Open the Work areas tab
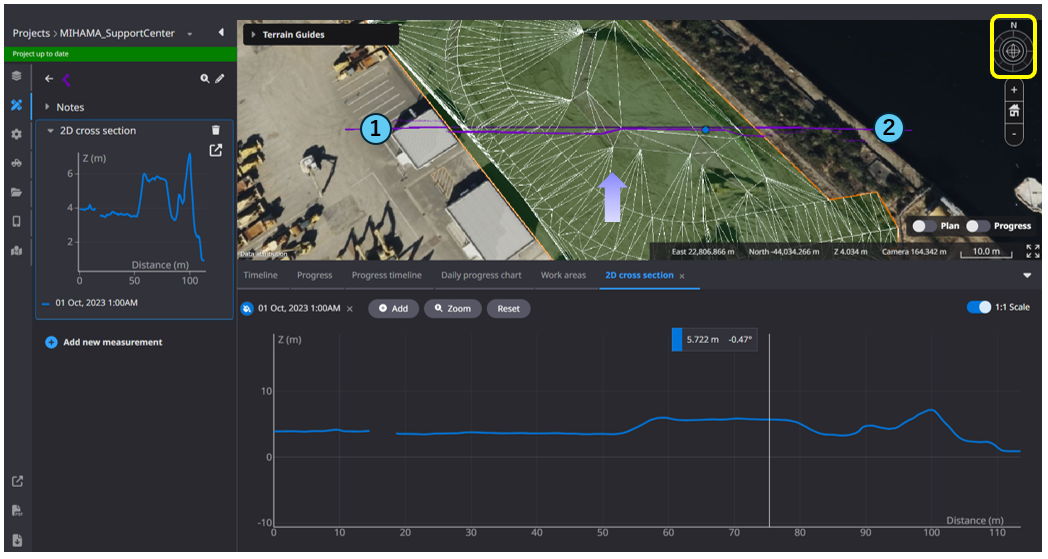The height and width of the screenshot is (559, 1048). coord(563,275)
